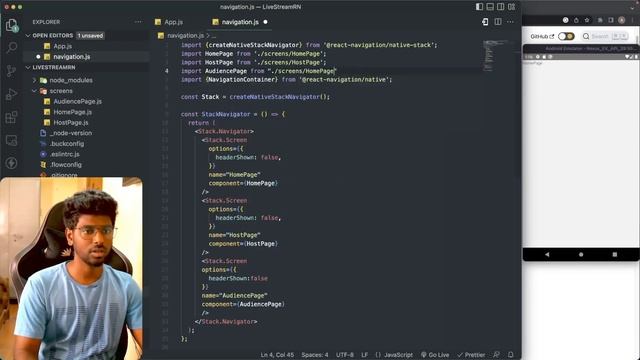Toggle dark mode switch beside GitHub link
The image size is (640, 360).
pos(566,36)
